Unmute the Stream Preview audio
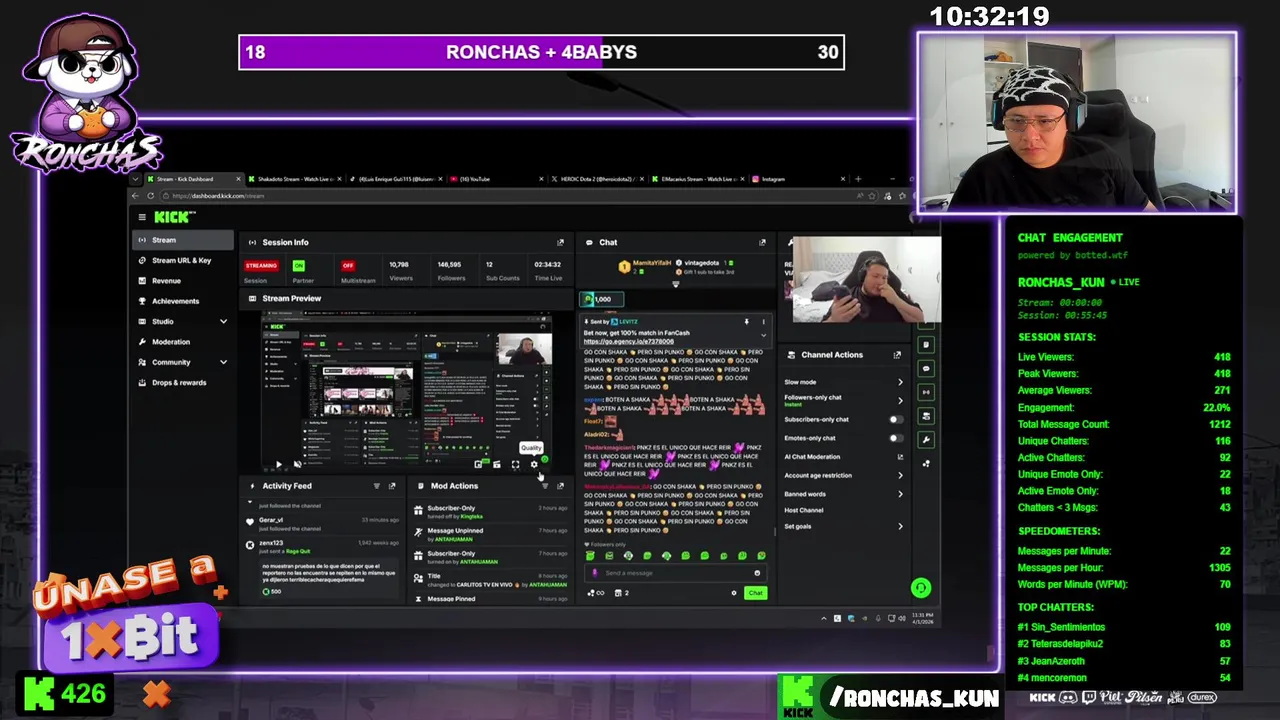 coord(297,464)
